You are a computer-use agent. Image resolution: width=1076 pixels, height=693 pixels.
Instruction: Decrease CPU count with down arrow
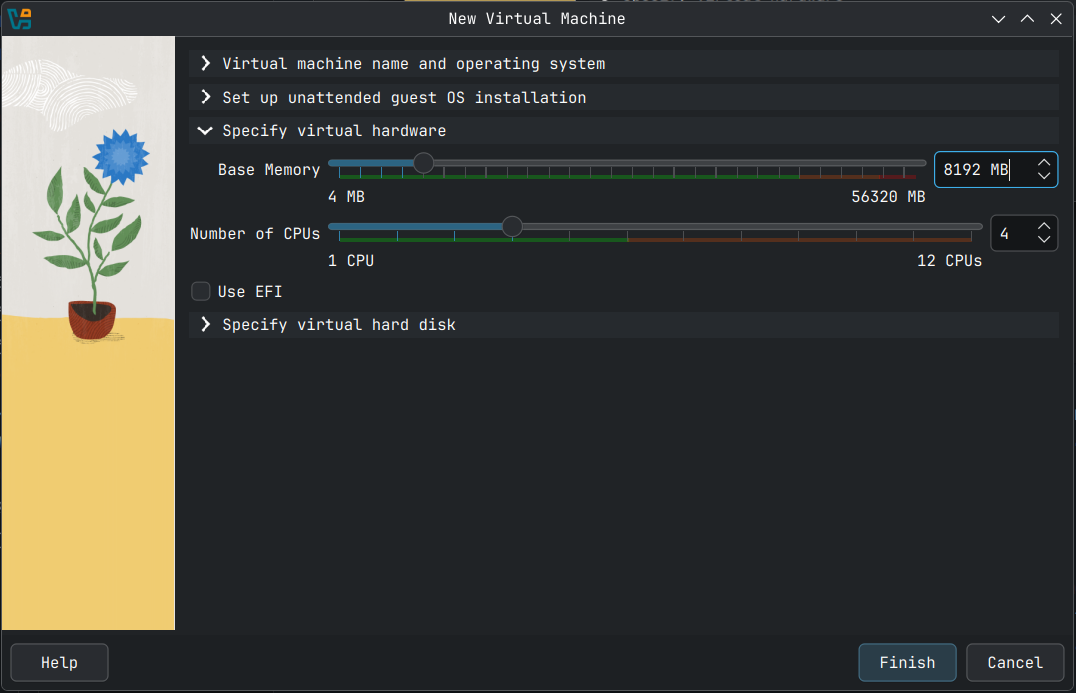click(1044, 240)
